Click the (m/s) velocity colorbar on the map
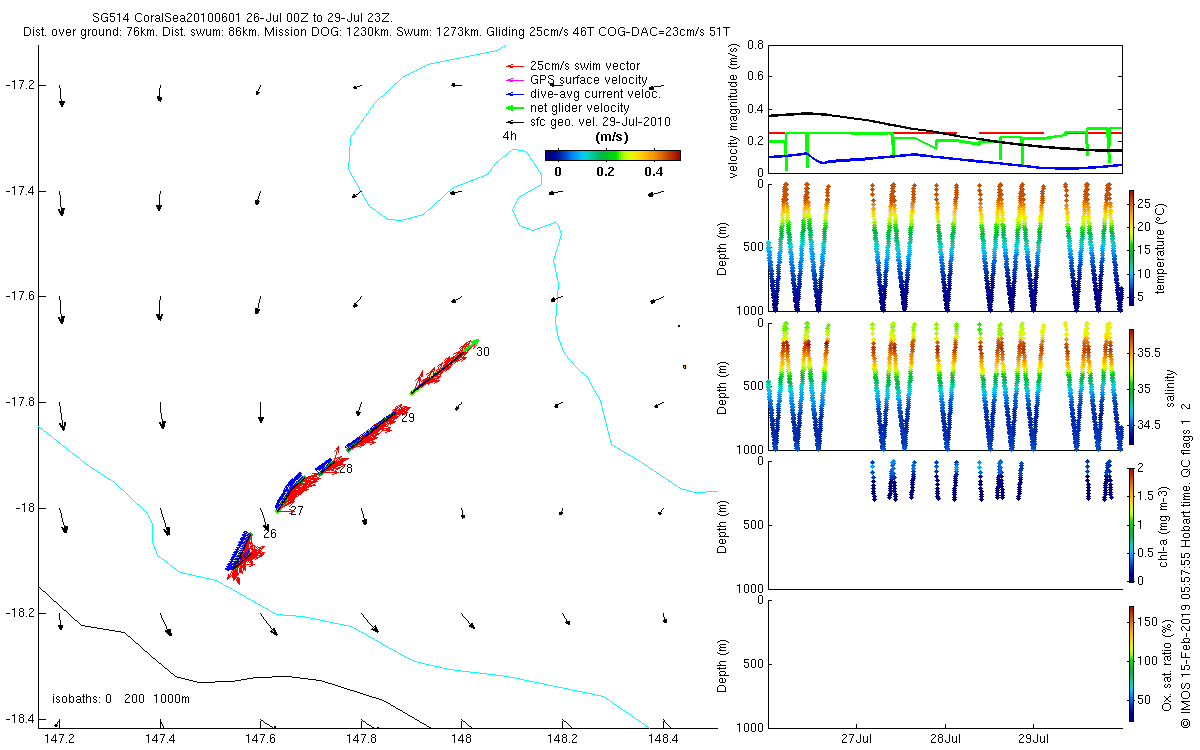The height and width of the screenshot is (750, 1200). click(x=613, y=155)
